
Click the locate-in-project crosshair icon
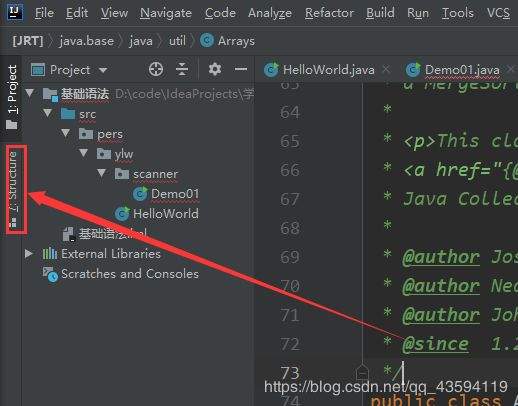[x=156, y=69]
